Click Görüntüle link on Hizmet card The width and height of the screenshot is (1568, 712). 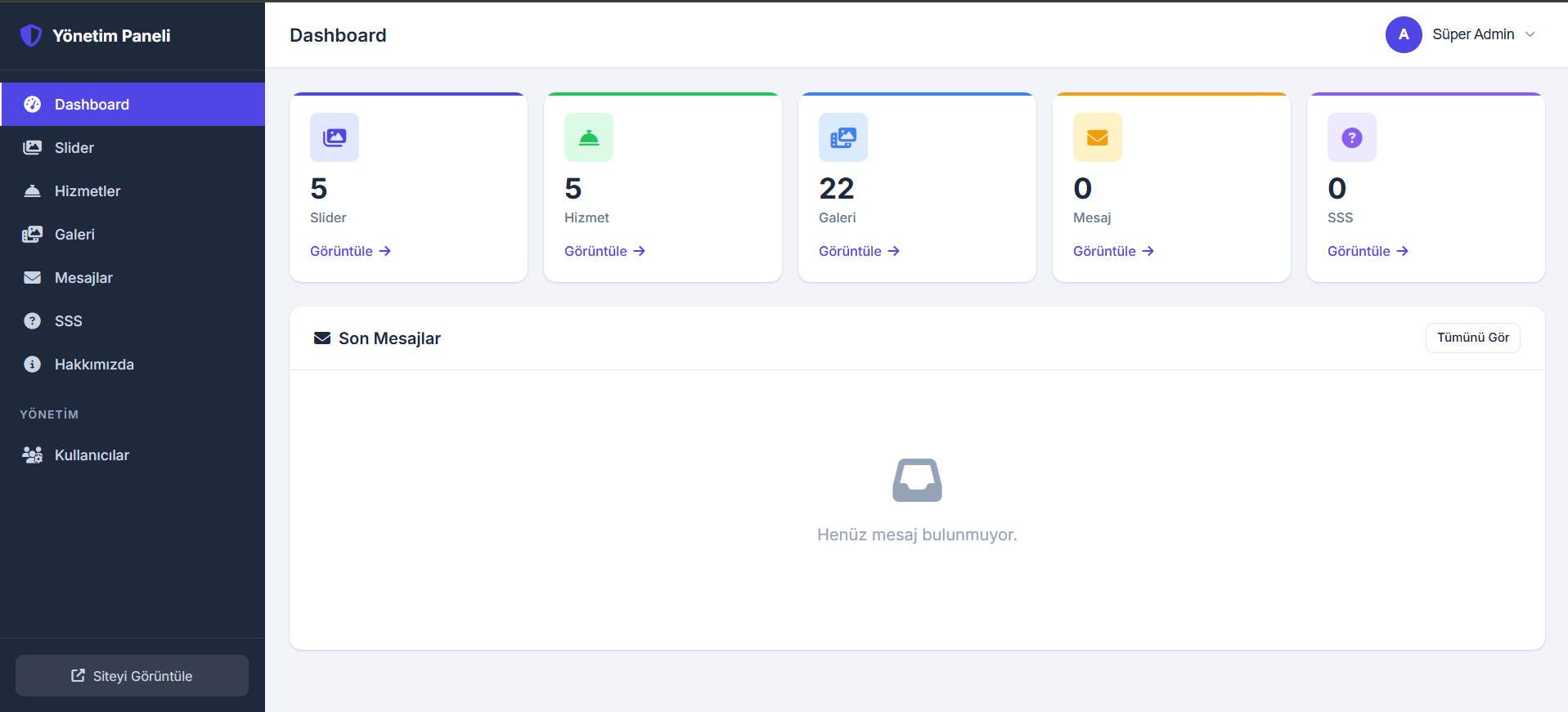point(604,251)
